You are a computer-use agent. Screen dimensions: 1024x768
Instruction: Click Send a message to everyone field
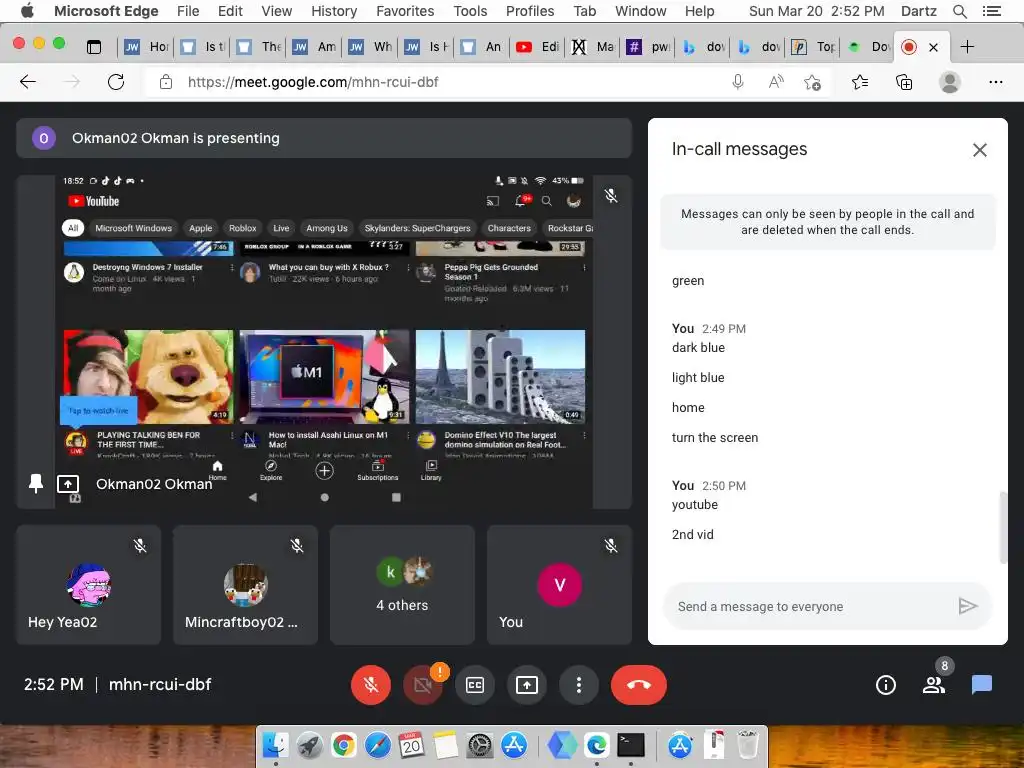point(810,606)
